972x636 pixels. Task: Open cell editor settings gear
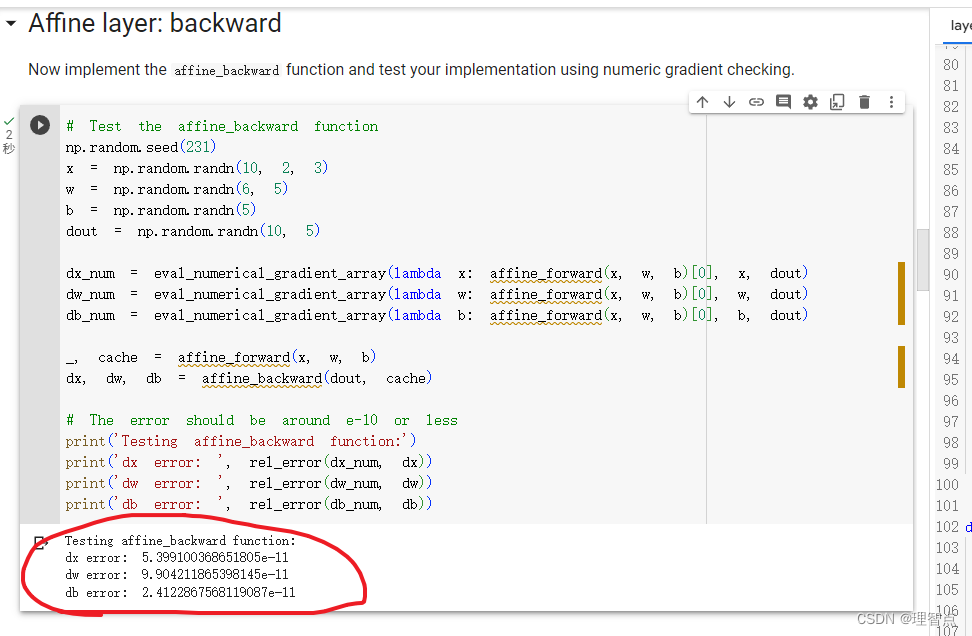[810, 102]
